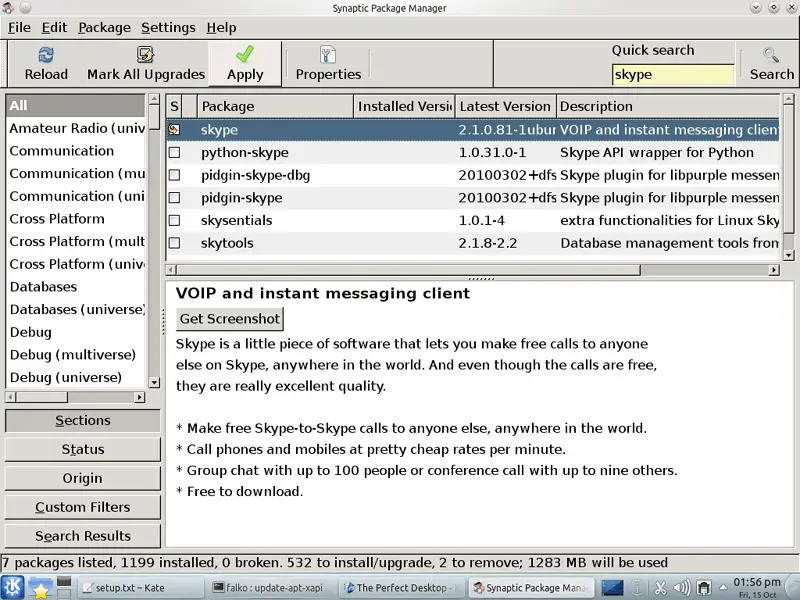The height and width of the screenshot is (600, 800).
Task: Open the Custom Filters view
Action: tap(83, 507)
